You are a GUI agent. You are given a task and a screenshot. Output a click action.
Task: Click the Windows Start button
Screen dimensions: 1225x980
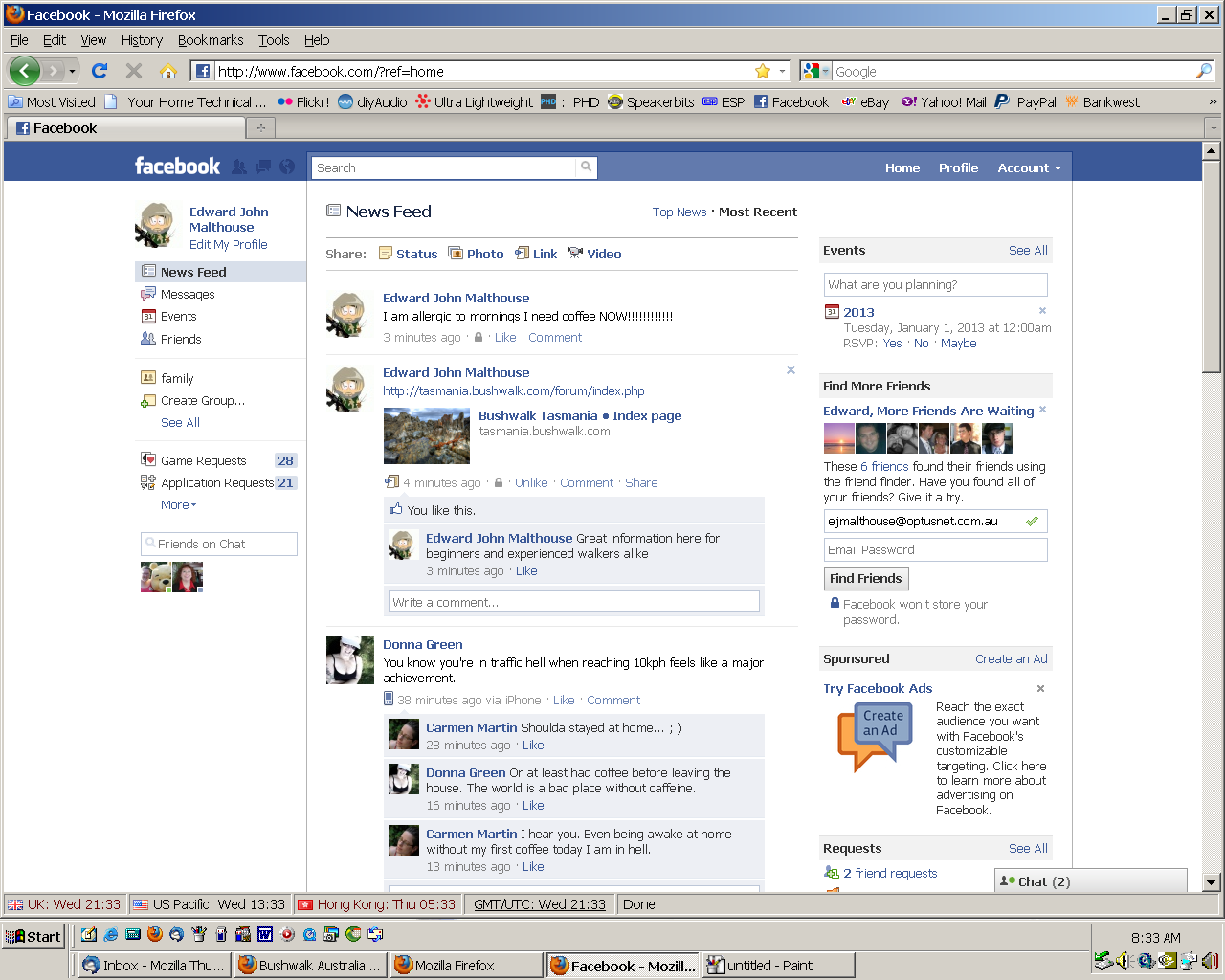click(x=33, y=937)
